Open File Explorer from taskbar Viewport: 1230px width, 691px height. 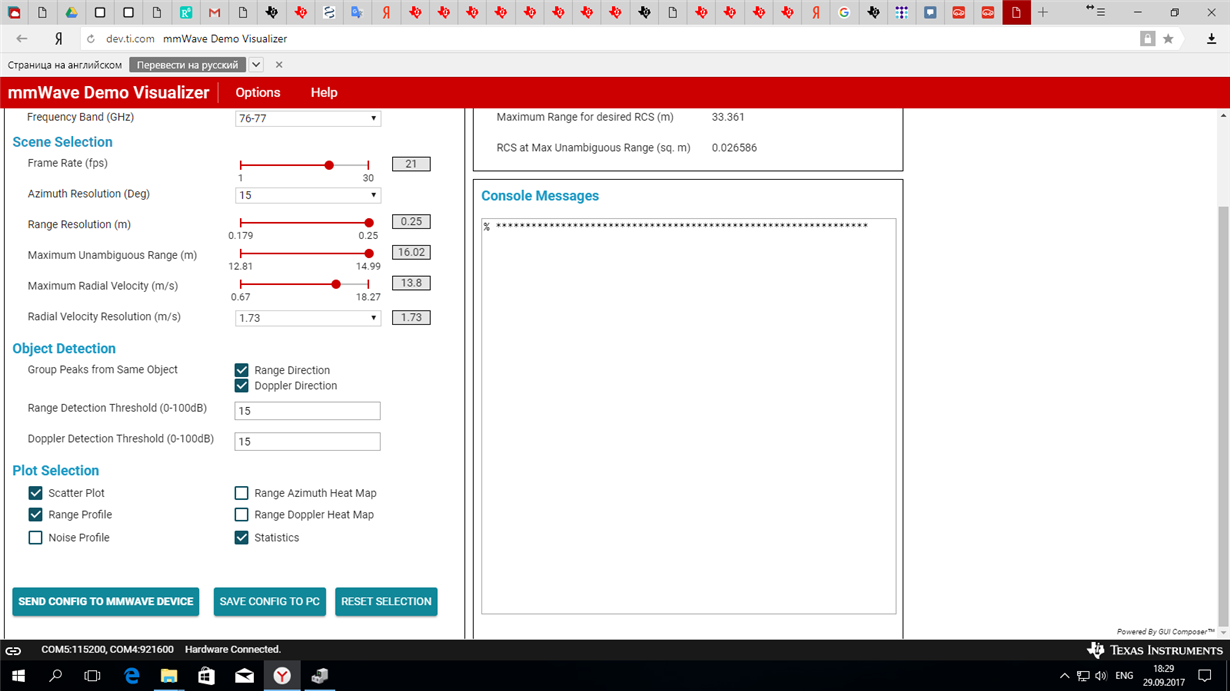pyautogui.click(x=169, y=676)
